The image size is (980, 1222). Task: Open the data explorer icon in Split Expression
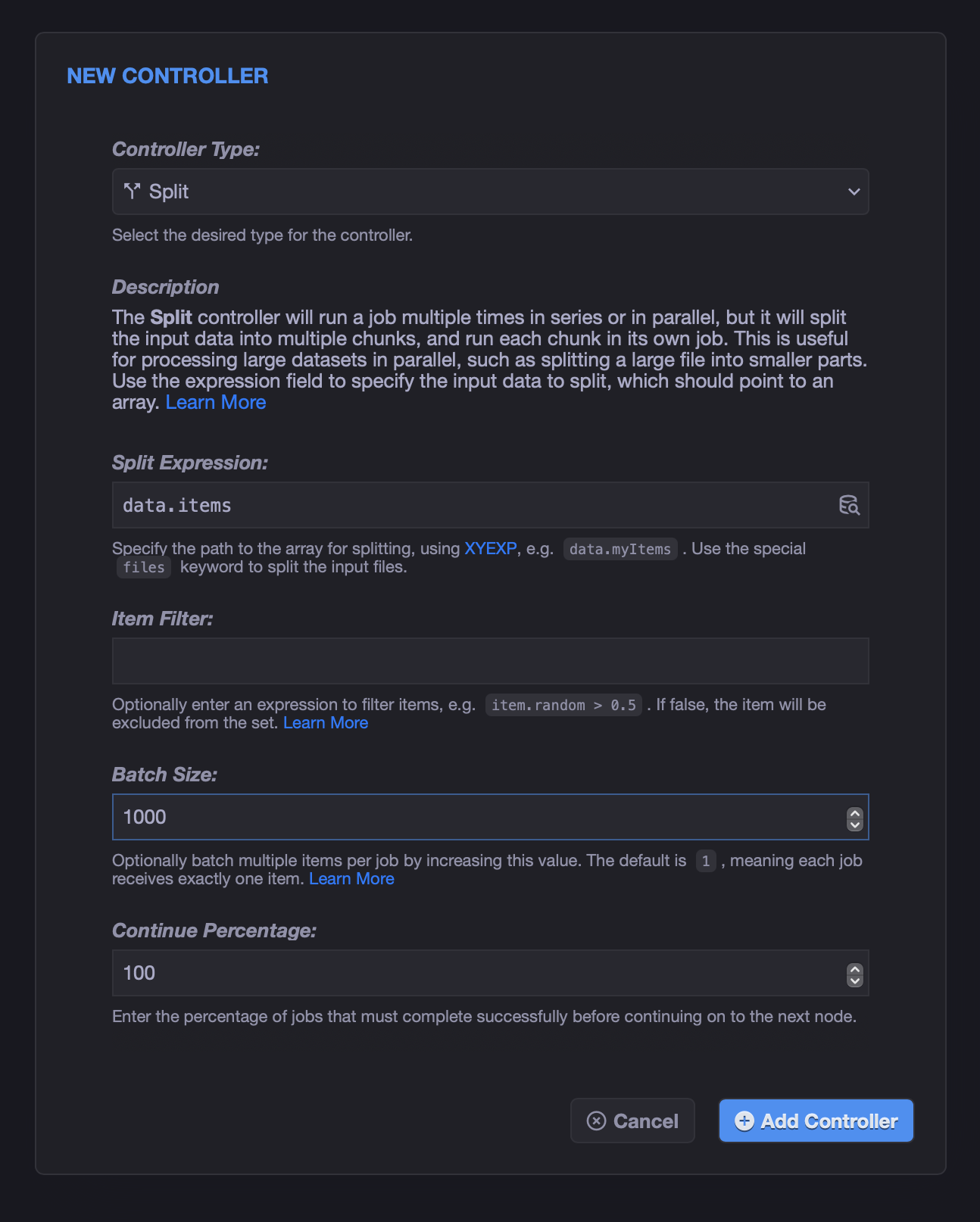pyautogui.click(x=849, y=505)
